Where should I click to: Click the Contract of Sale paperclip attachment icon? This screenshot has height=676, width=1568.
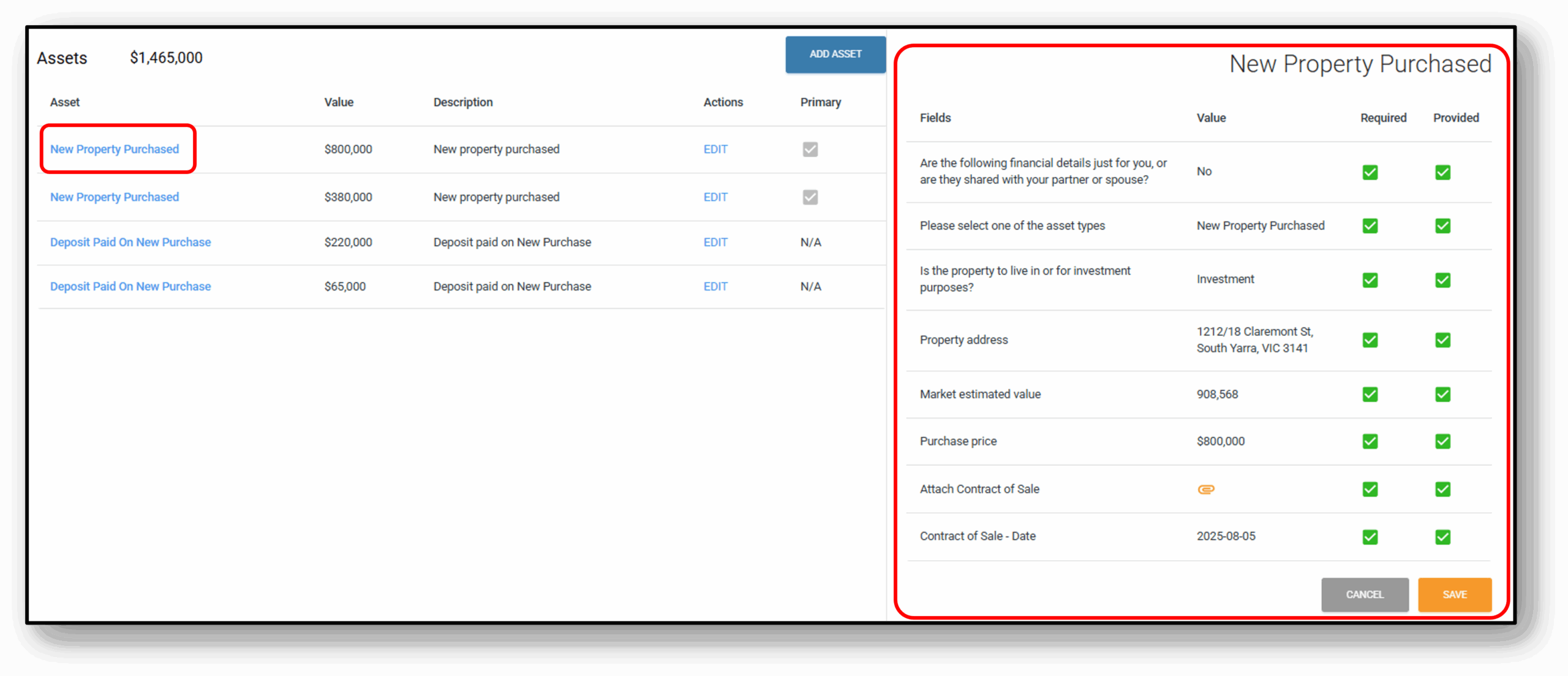[x=1205, y=489]
